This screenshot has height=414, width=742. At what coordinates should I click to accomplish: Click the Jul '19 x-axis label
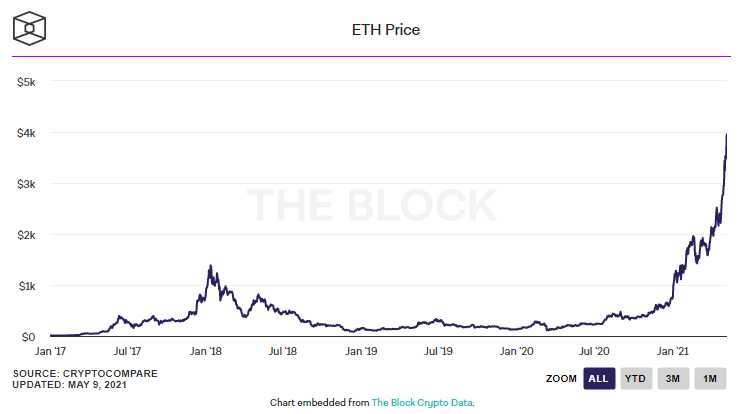point(438,352)
